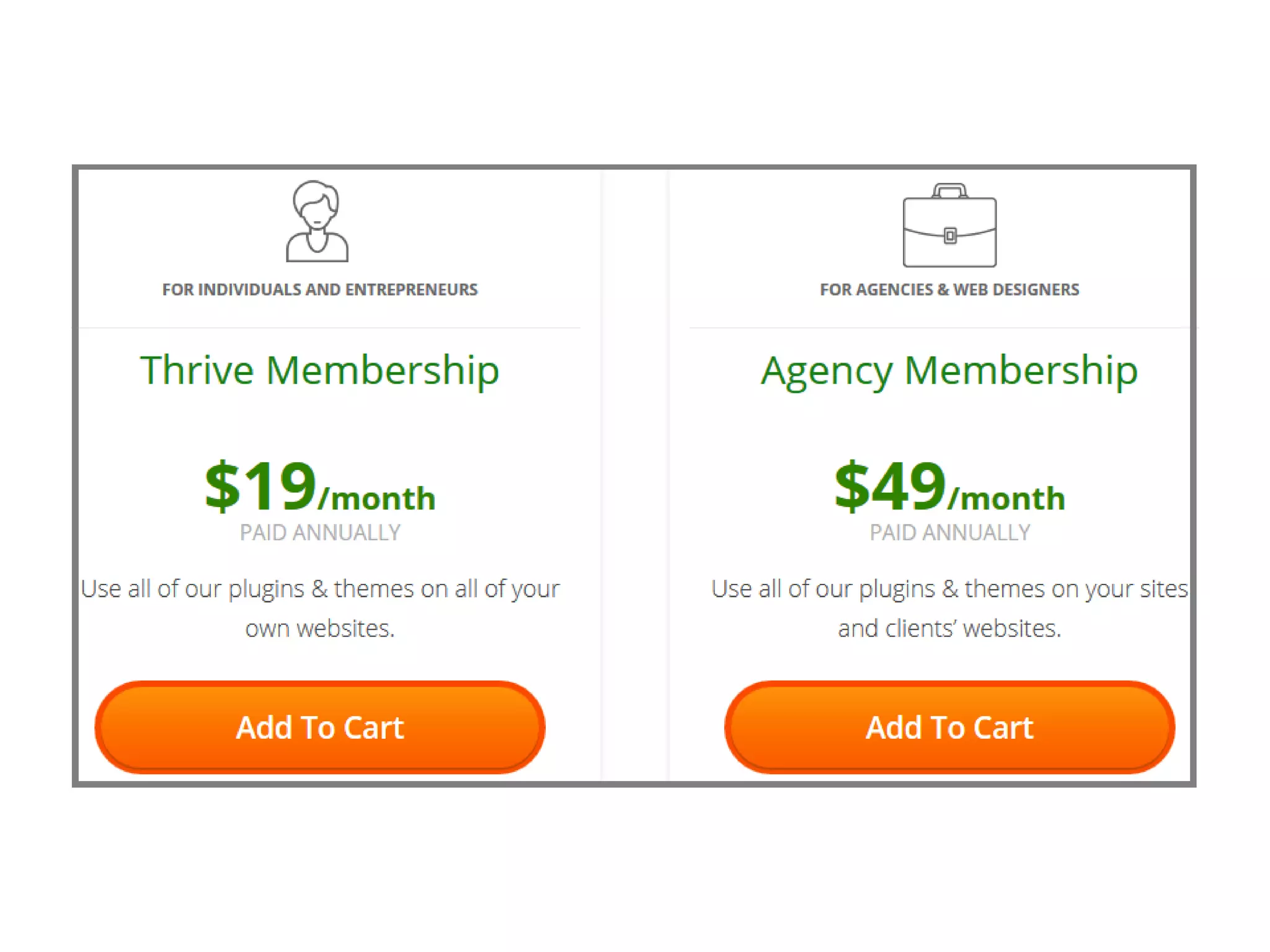Click the clasp on the briefcase icon
The image size is (1270, 952).
click(950, 236)
